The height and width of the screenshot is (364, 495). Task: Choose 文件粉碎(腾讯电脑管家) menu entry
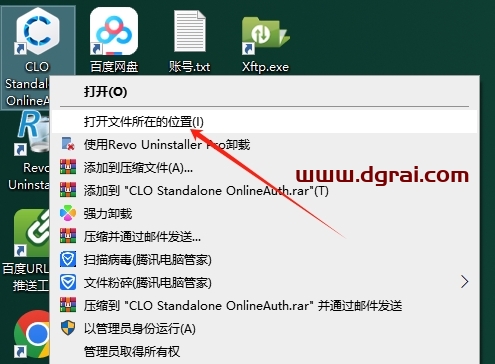[265, 283]
